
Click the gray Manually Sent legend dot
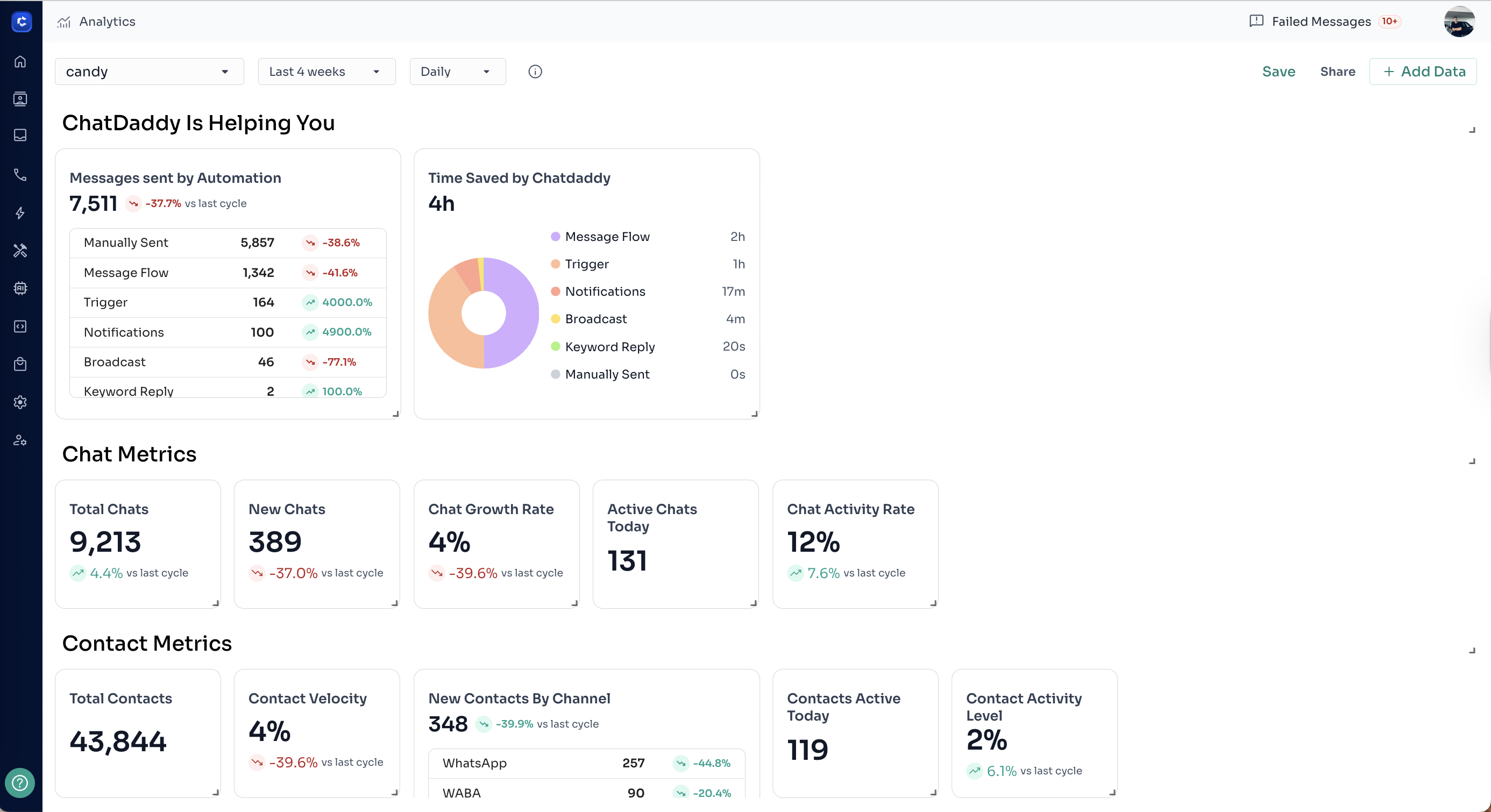555,374
